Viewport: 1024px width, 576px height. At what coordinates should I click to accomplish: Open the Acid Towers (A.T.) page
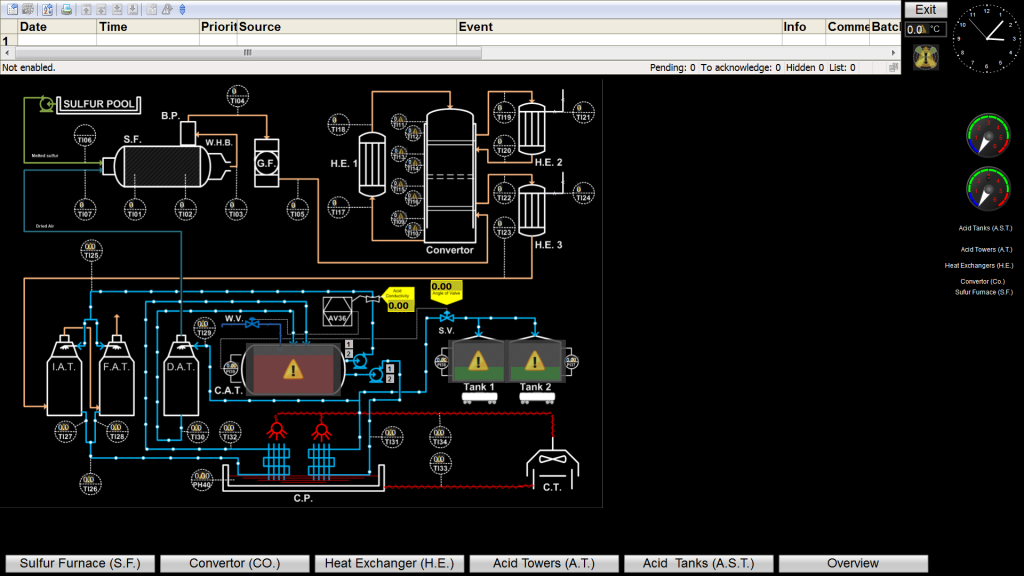(544, 563)
